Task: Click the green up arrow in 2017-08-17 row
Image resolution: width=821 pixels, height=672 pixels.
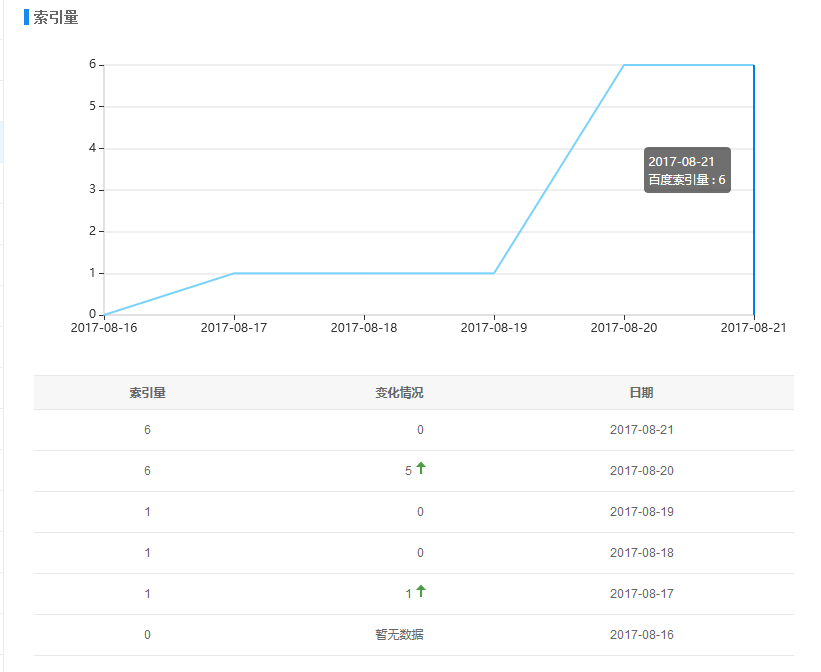Action: pos(421,591)
